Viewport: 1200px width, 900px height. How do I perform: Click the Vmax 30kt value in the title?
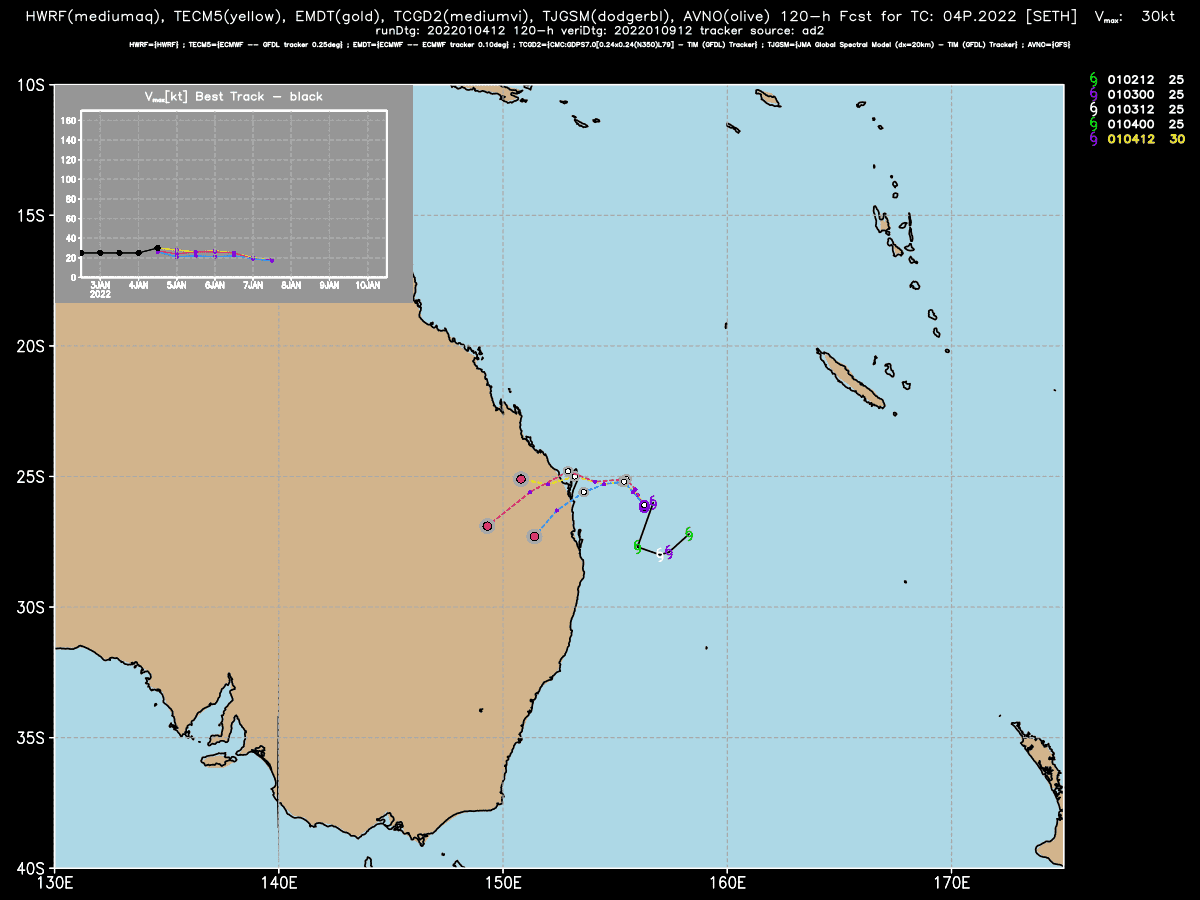1166,17
